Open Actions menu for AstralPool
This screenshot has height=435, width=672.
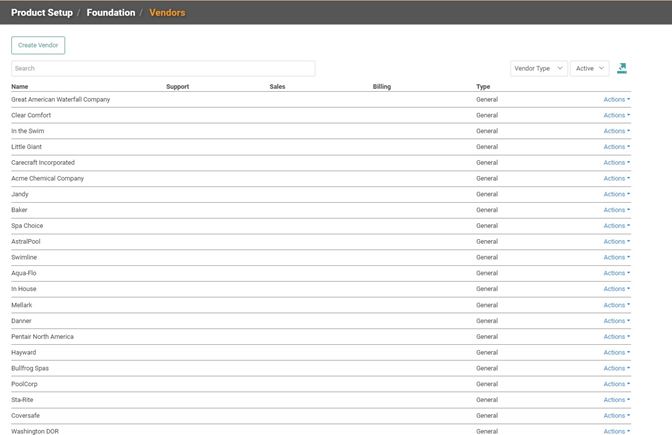[617, 242]
